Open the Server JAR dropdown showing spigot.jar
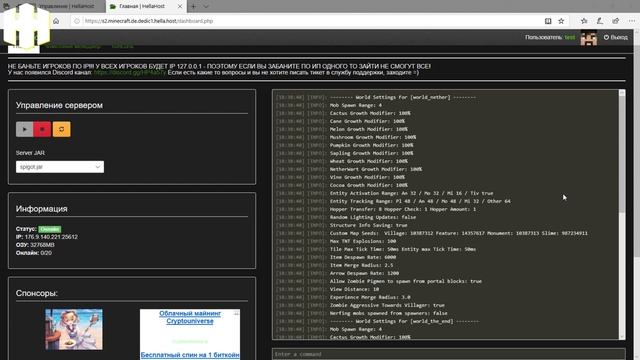640x360 pixels. (x=60, y=167)
